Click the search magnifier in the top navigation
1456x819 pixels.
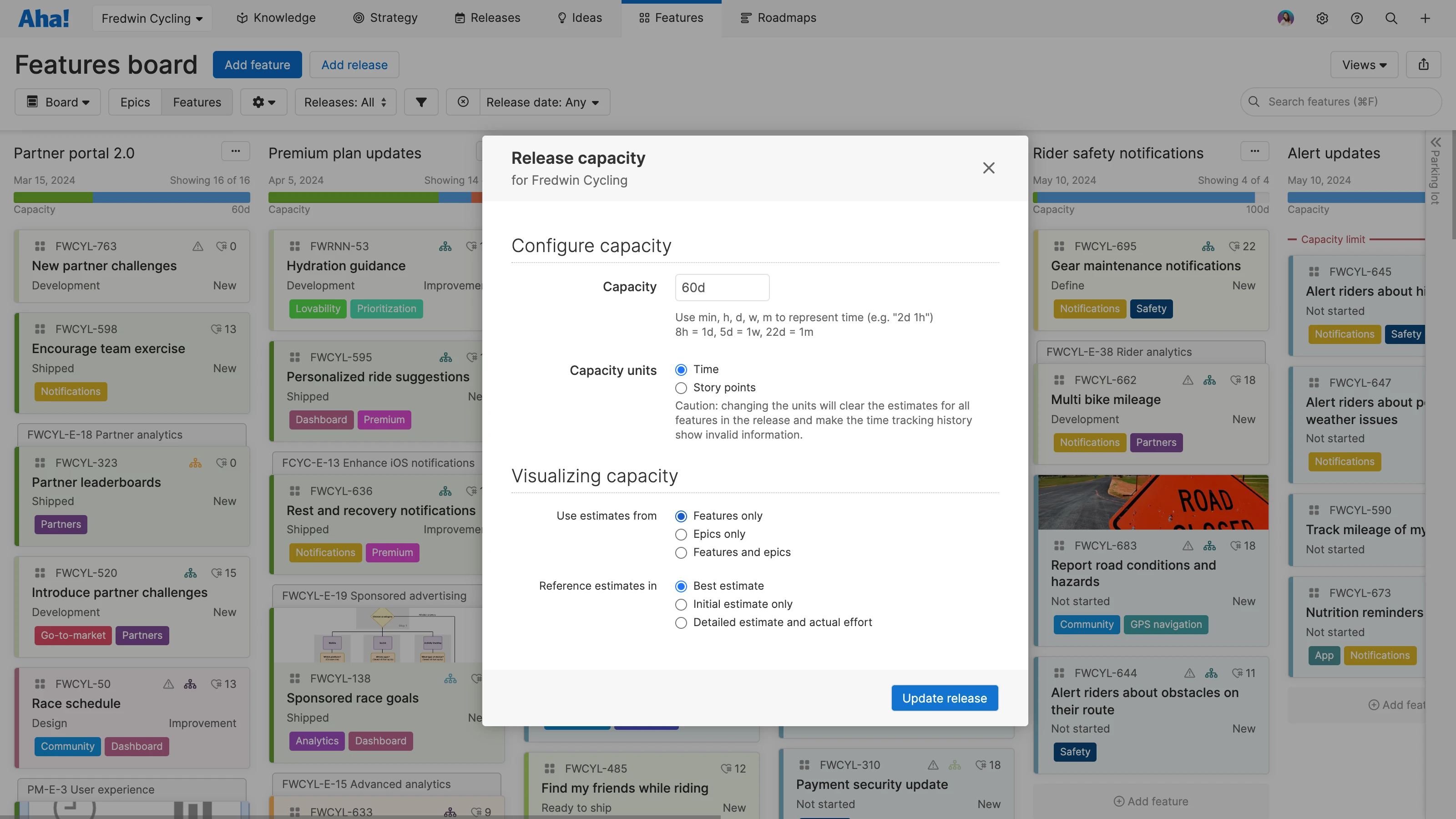tap(1391, 18)
